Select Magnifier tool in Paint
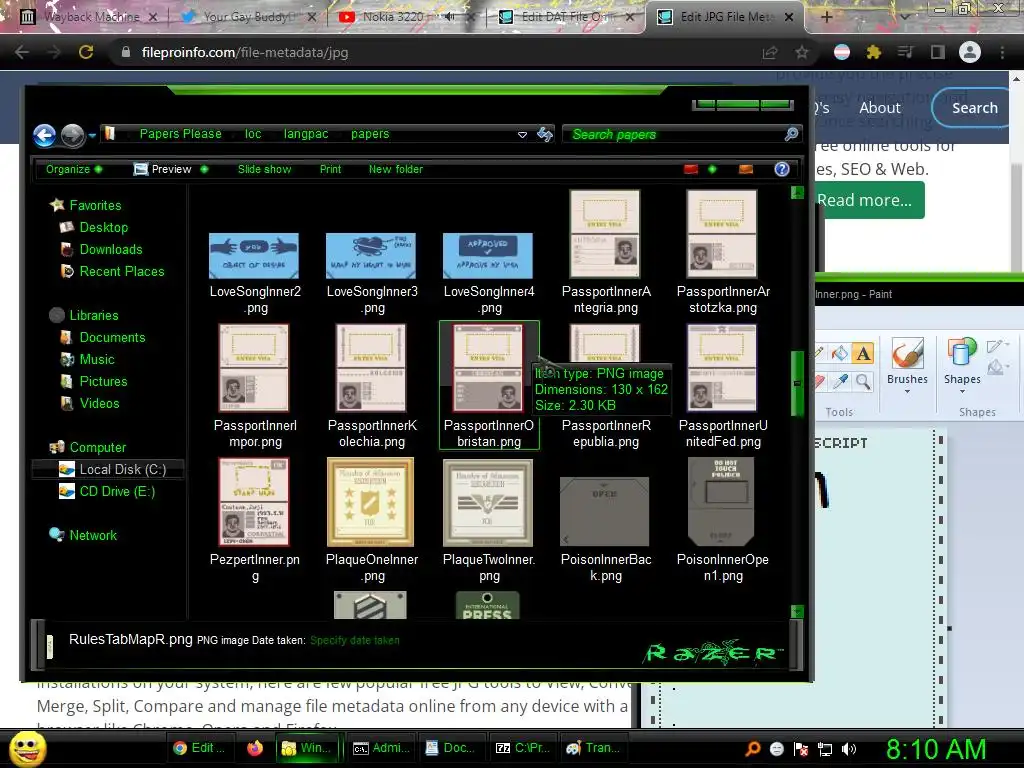 (863, 381)
